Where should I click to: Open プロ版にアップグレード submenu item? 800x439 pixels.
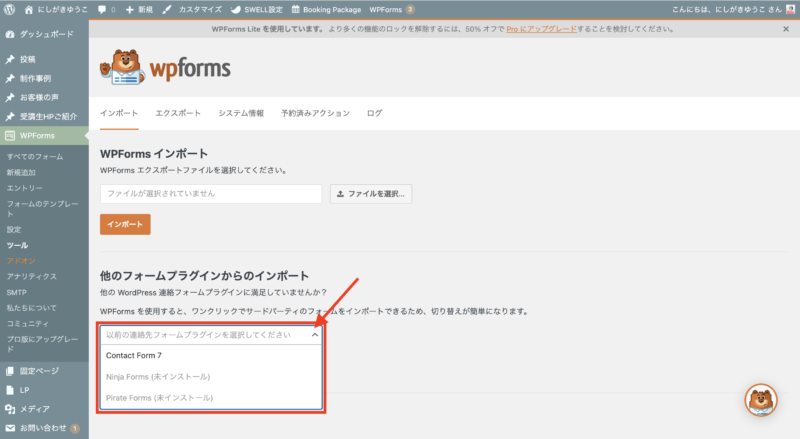(x=42, y=344)
